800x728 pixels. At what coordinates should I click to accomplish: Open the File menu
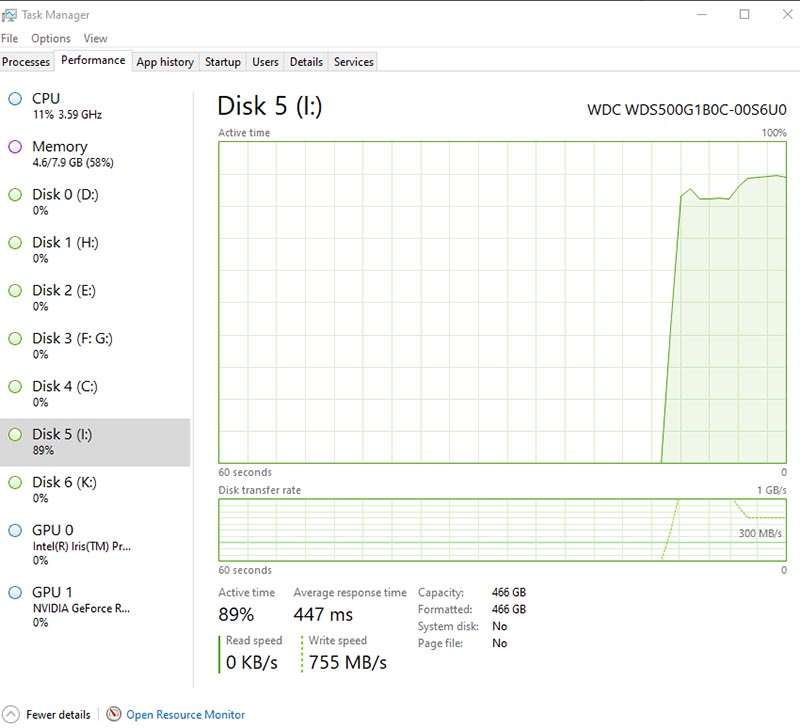click(x=10, y=38)
